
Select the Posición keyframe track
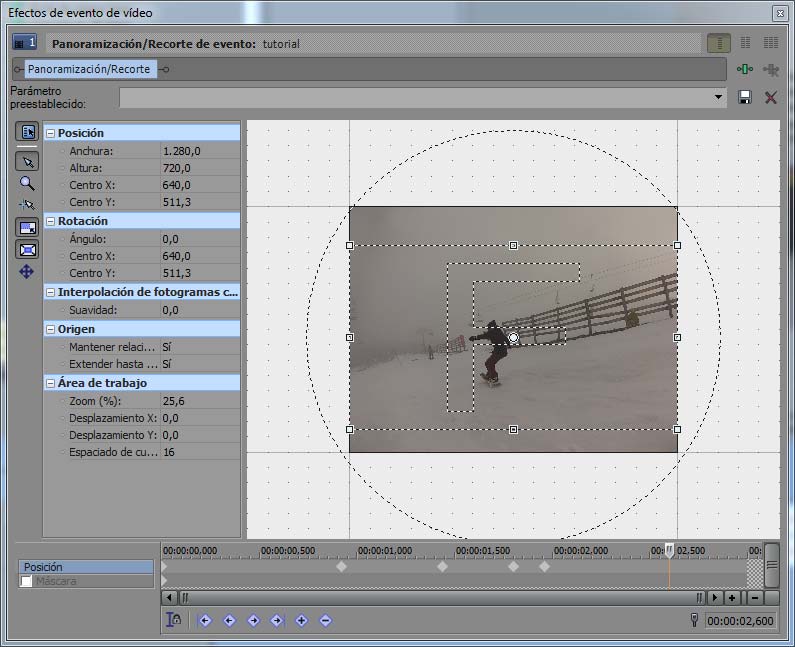86,567
